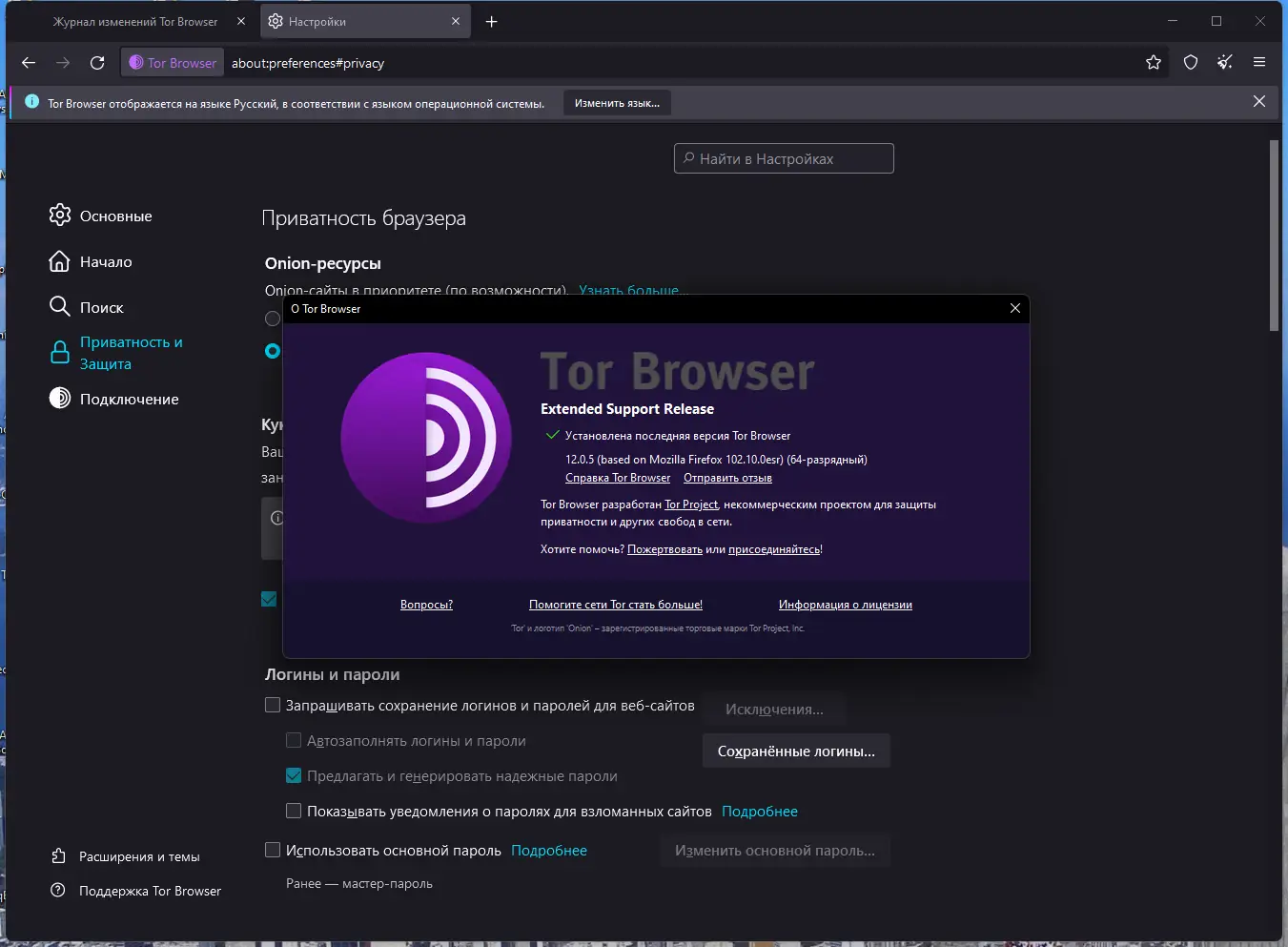Reload the page with the refresh icon
1288x947 pixels.
tap(97, 63)
